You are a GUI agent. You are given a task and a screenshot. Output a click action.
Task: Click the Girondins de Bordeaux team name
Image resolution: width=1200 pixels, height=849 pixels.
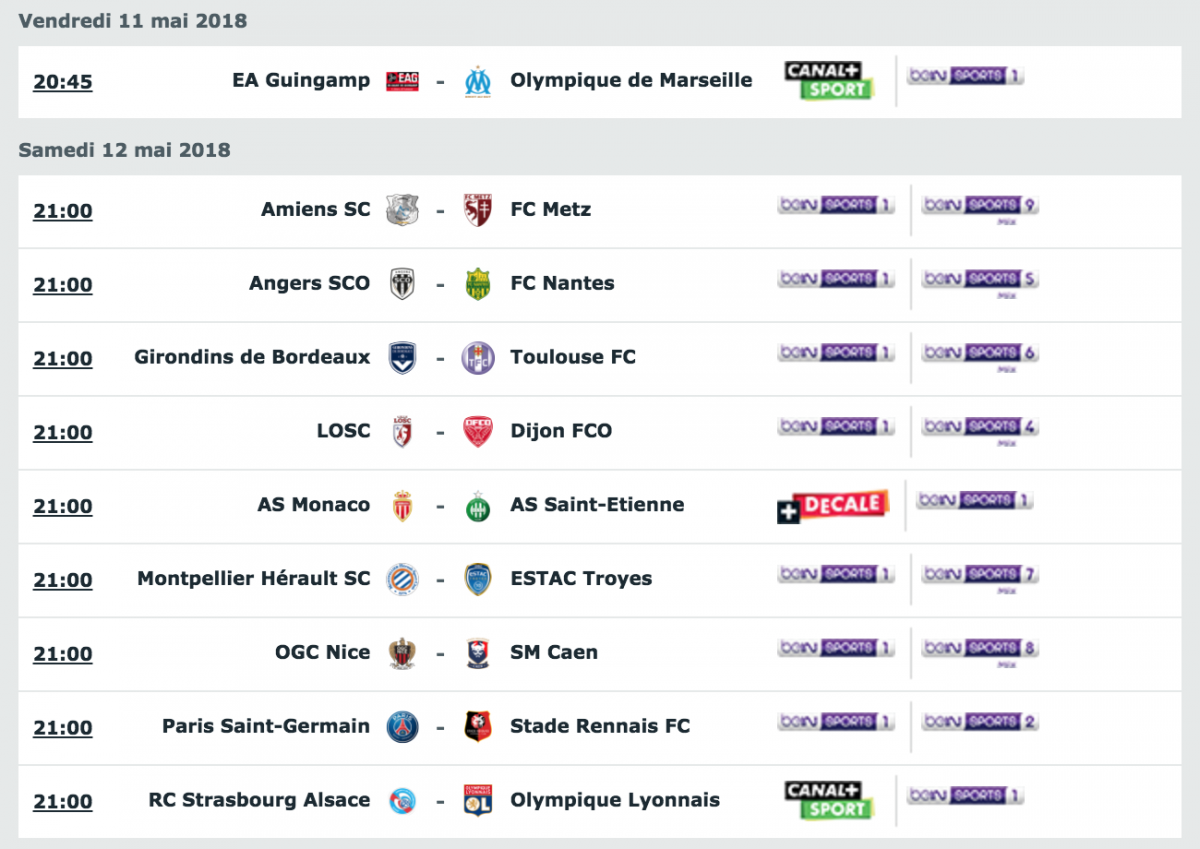click(x=252, y=357)
